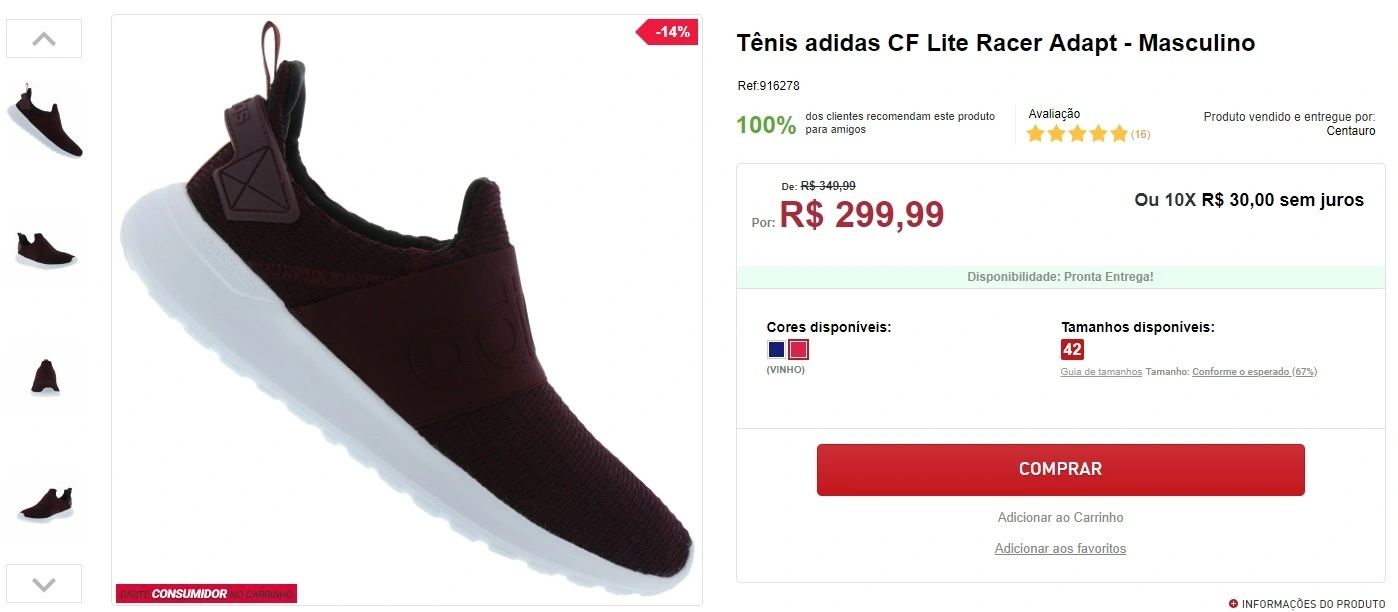
Task: Select the navy blue color option
Action: (x=775, y=348)
